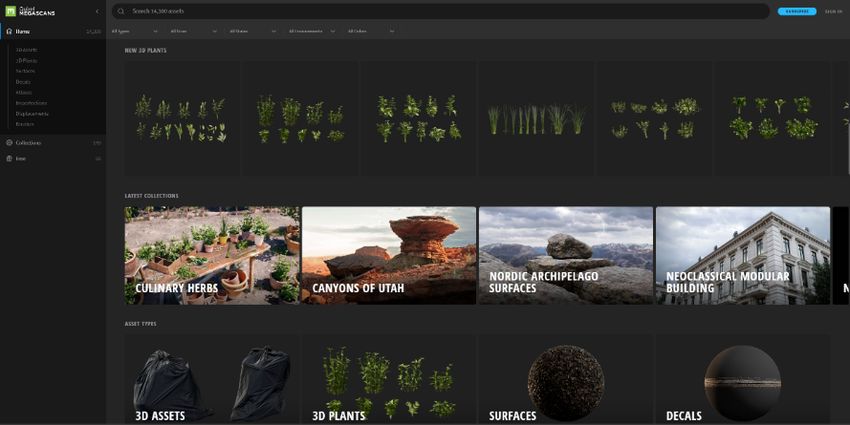Open Decals in sidebar list

click(23, 82)
